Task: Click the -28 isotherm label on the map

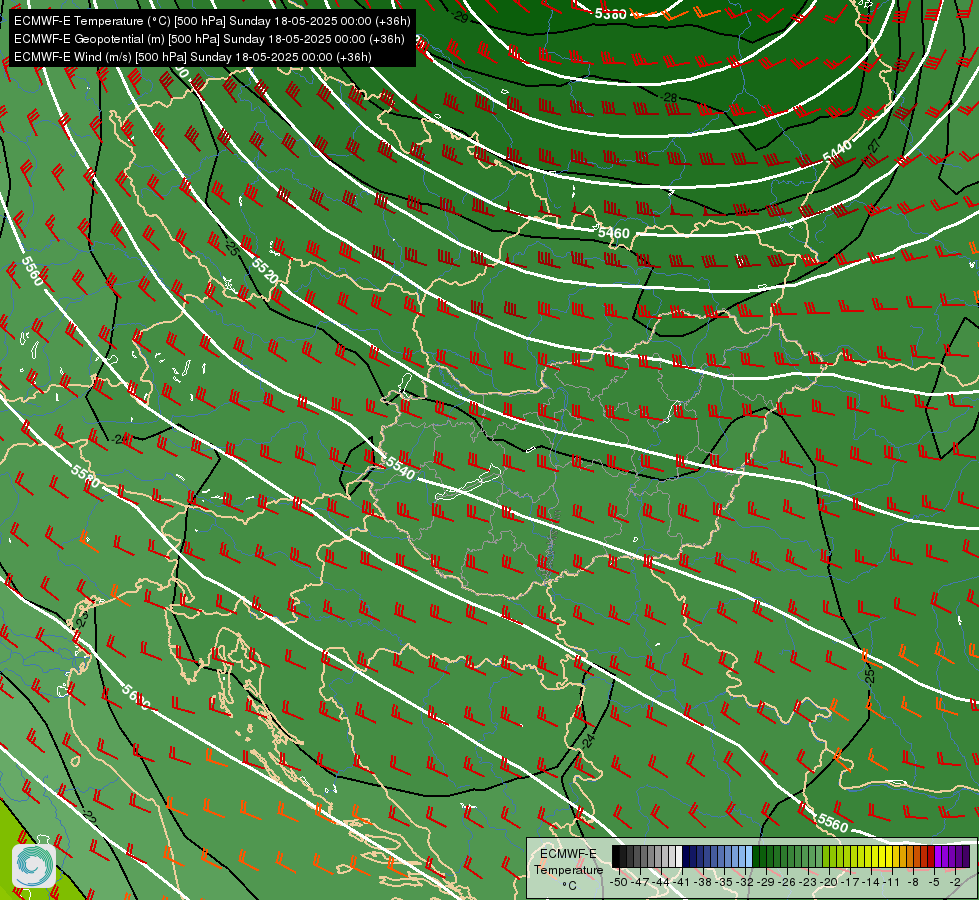Action: tap(669, 97)
